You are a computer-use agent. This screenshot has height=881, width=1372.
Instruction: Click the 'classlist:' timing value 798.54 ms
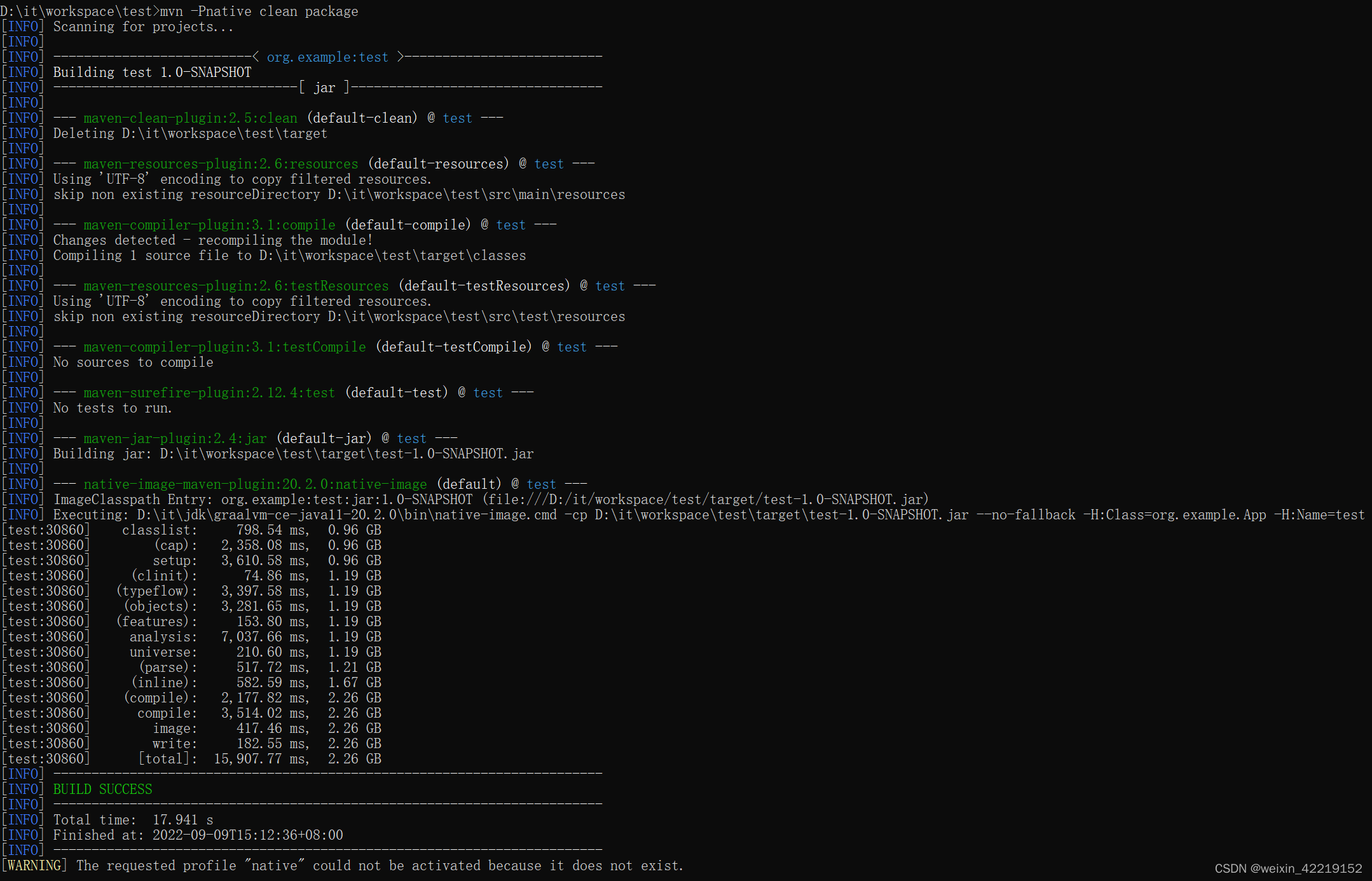click(x=272, y=530)
